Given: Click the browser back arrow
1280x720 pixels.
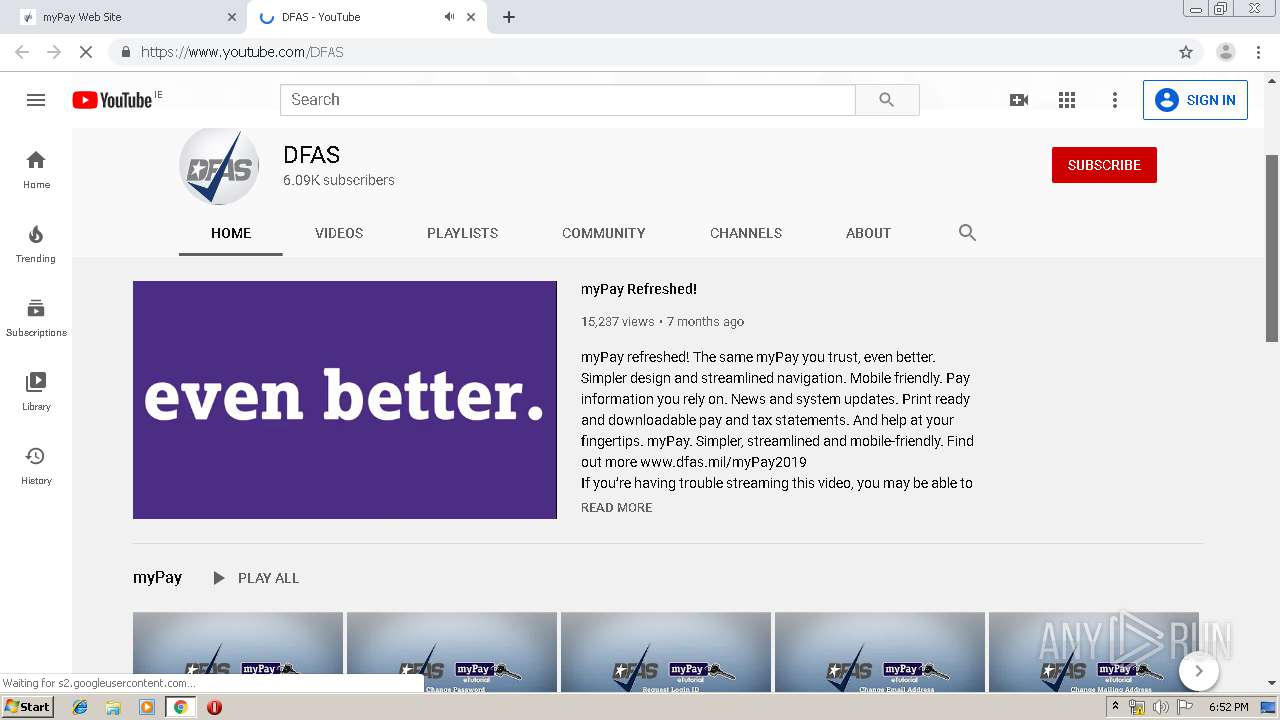Looking at the screenshot, I should click(22, 52).
